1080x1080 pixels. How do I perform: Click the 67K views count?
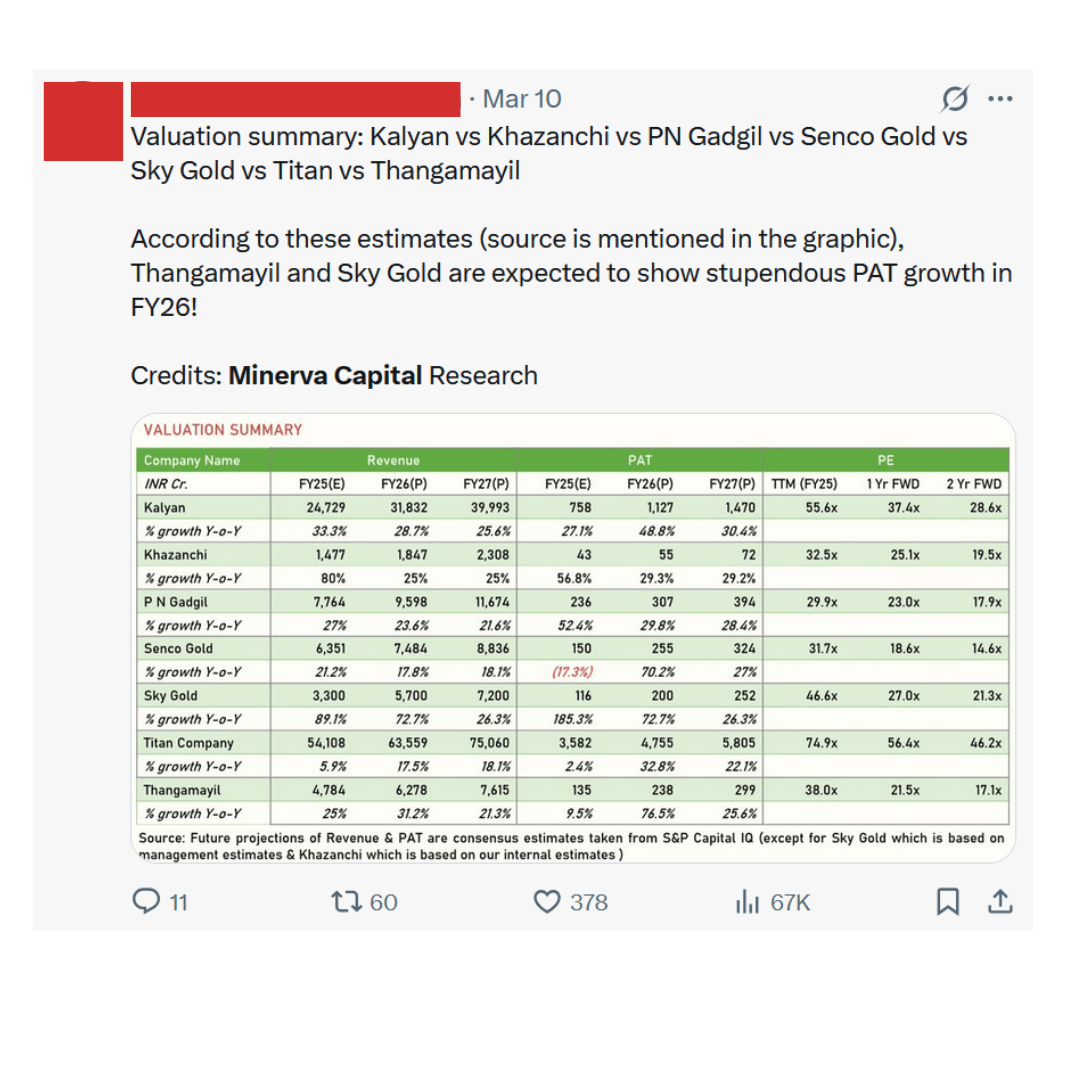(x=790, y=902)
